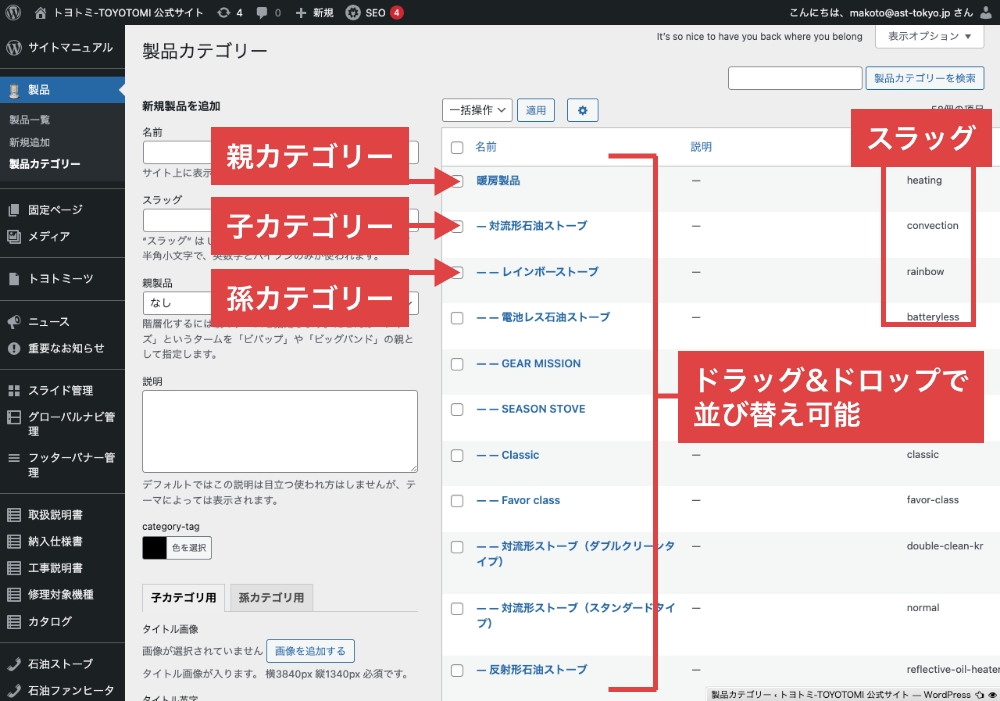
Task: Check the 電池レス石油ストーブ row checkbox
Action: click(457, 318)
